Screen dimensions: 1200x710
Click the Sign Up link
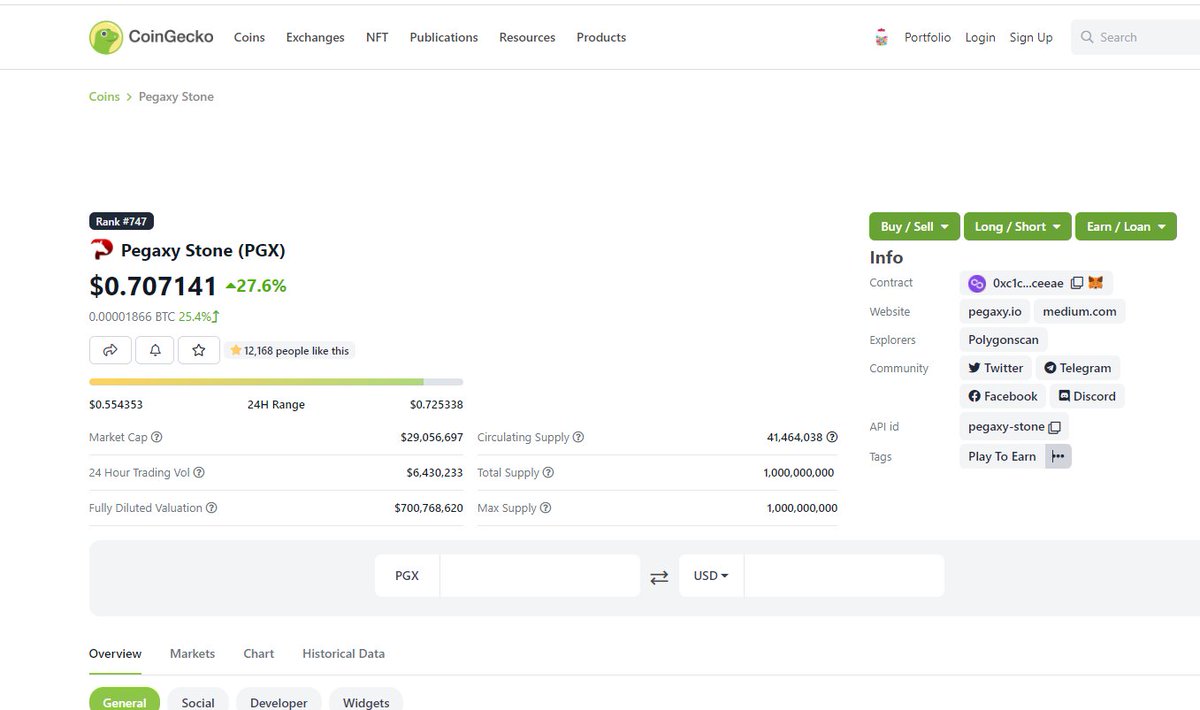tap(1031, 37)
